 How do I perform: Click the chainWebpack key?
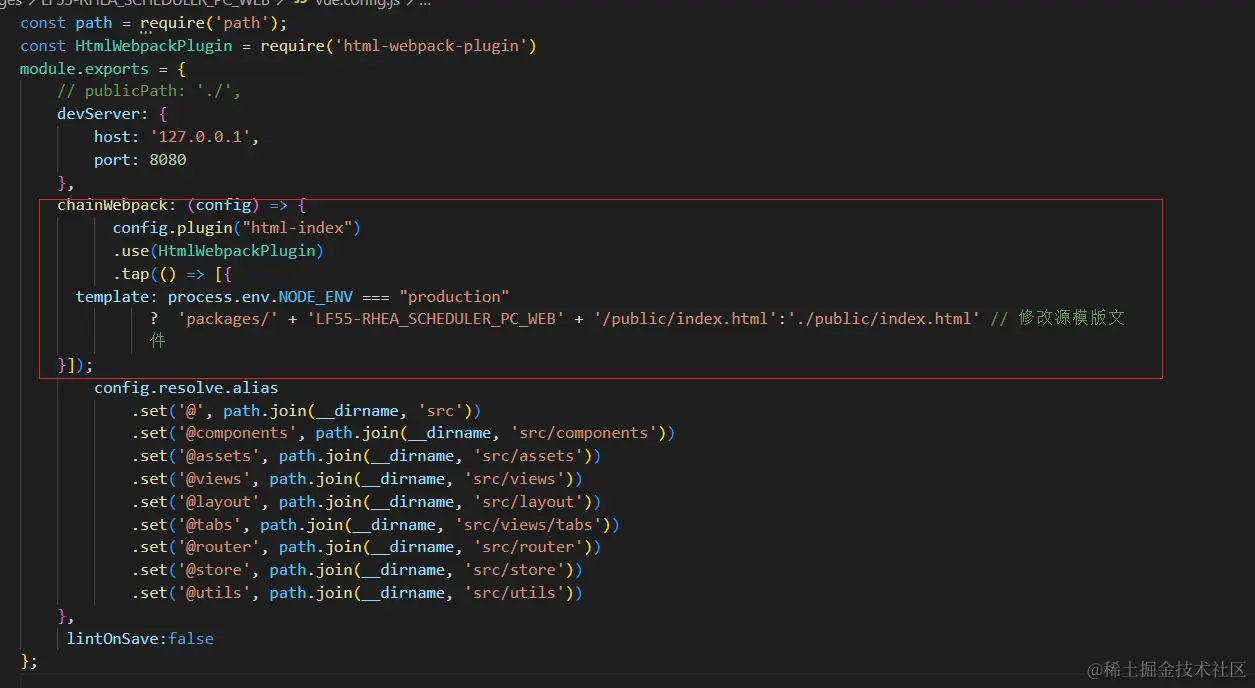(x=112, y=205)
